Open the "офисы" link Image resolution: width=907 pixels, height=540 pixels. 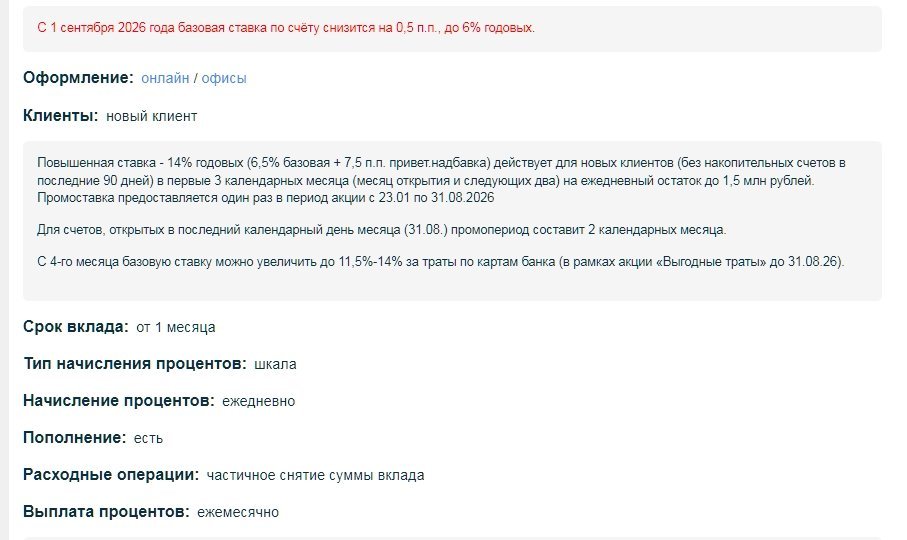224,78
